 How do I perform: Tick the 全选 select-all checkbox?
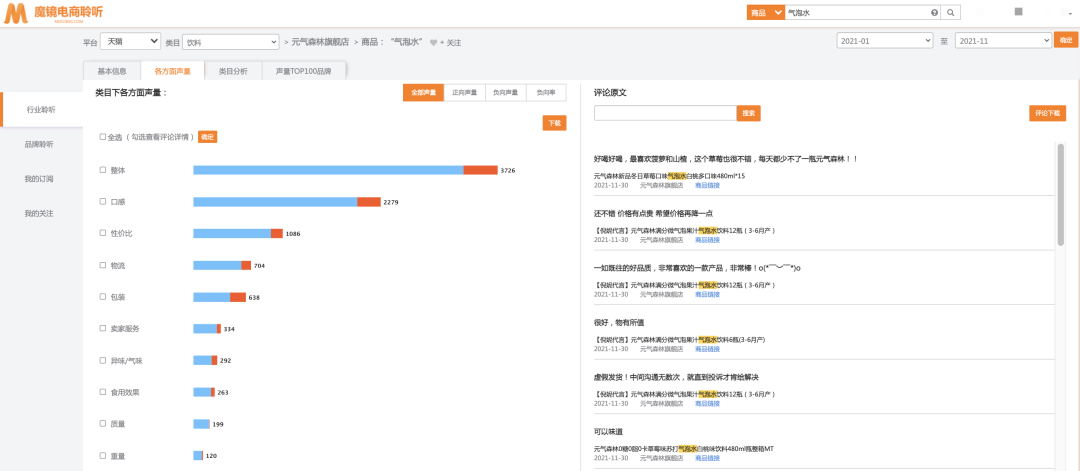pyautogui.click(x=103, y=137)
